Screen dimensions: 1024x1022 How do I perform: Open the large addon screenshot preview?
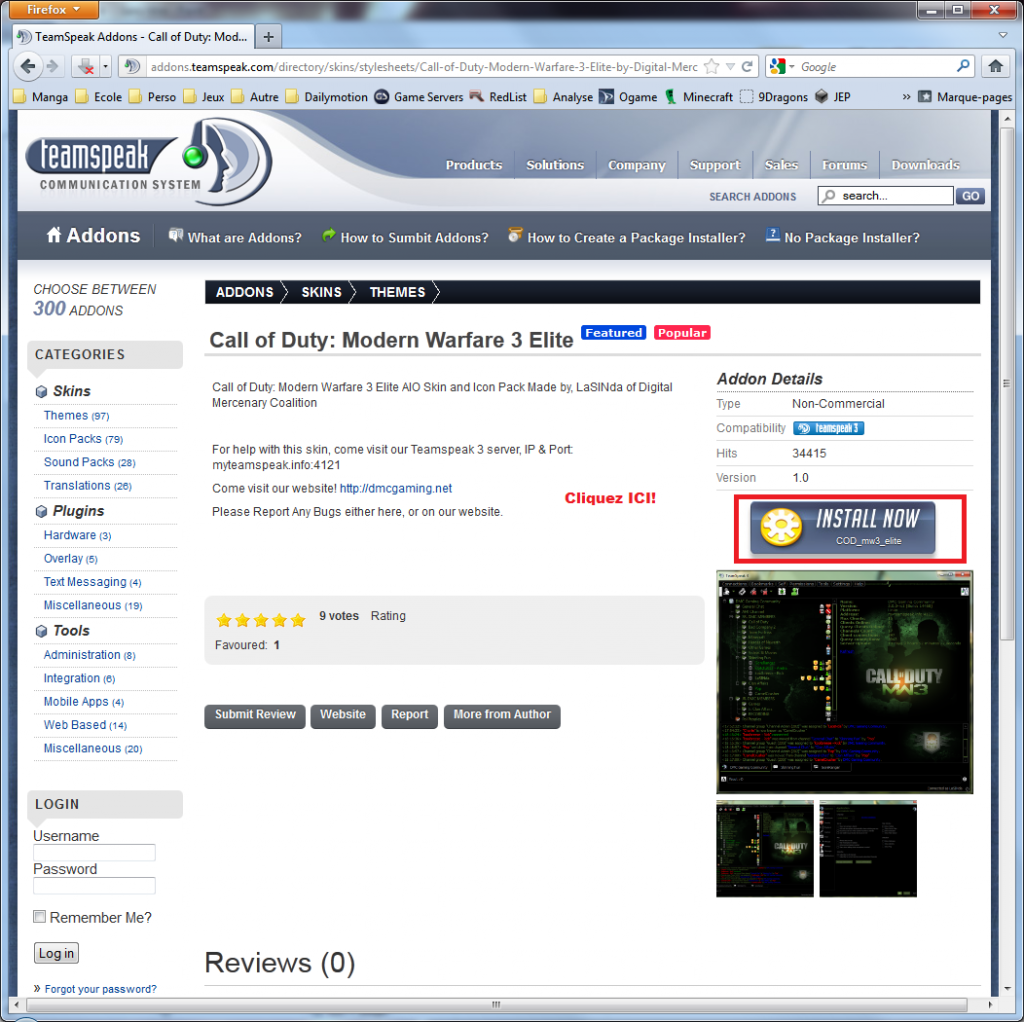(844, 682)
